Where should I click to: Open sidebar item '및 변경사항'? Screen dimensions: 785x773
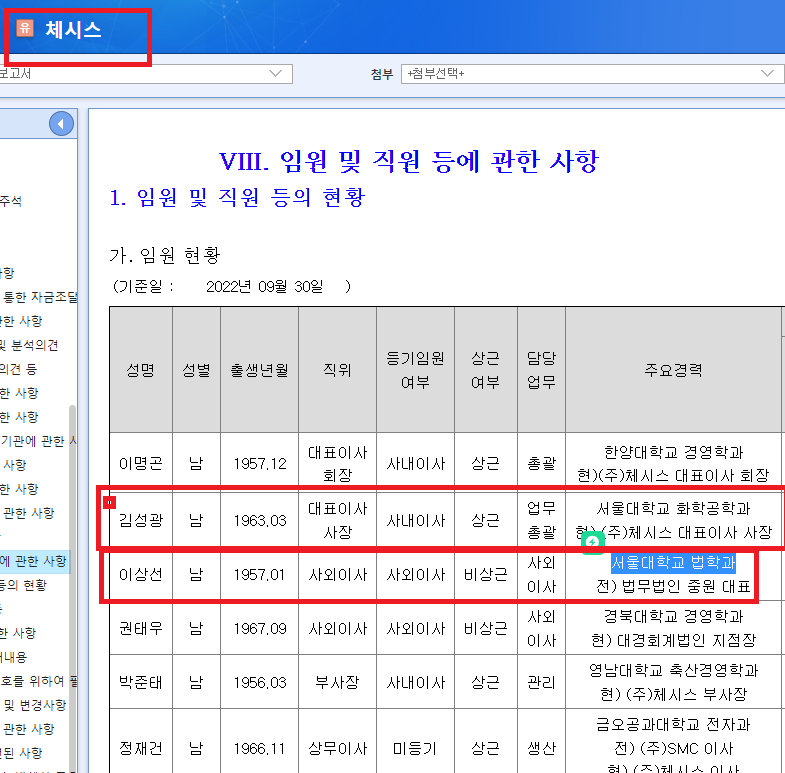[x=35, y=705]
